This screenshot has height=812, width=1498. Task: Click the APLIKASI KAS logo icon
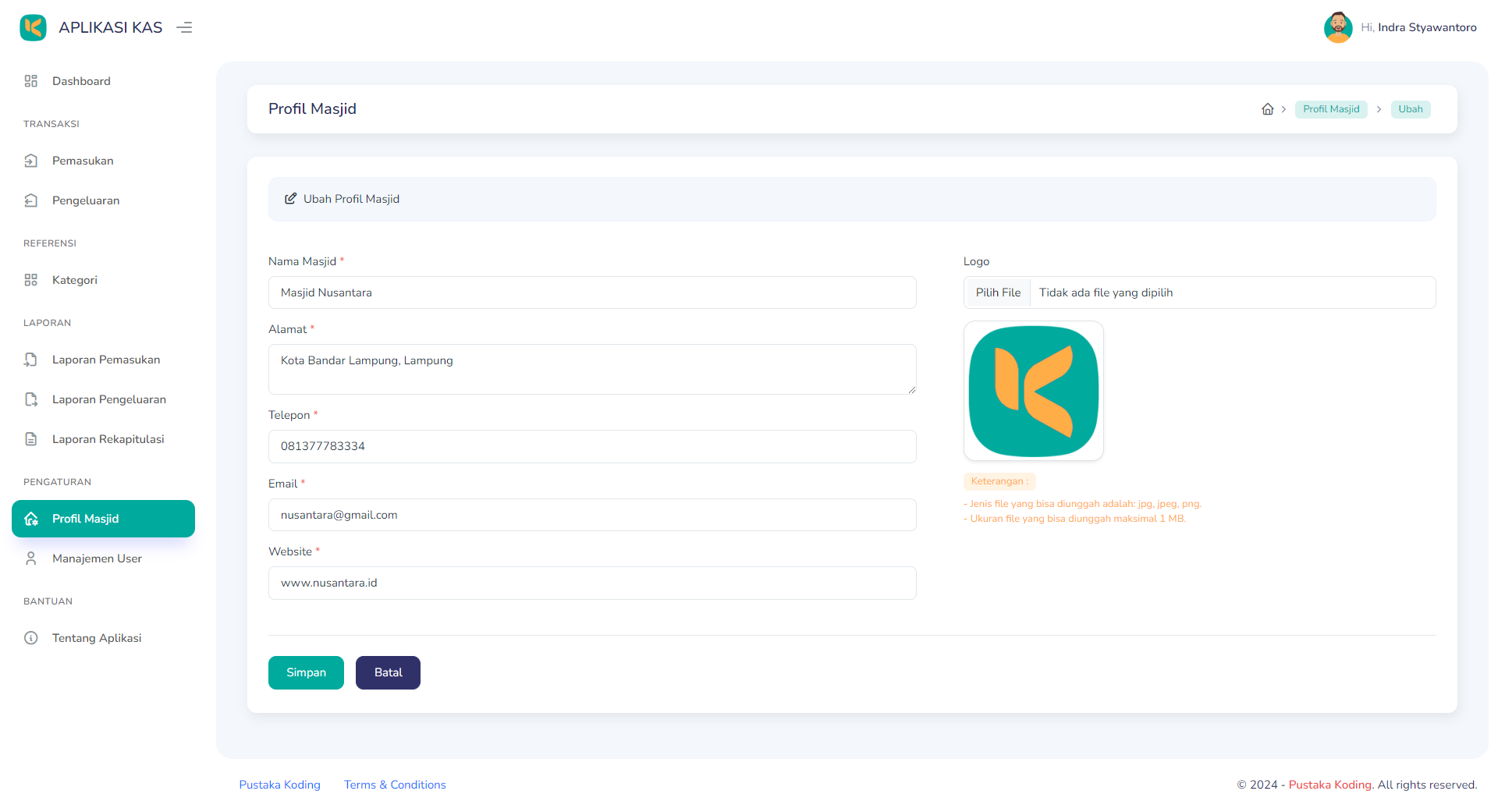[x=33, y=27]
